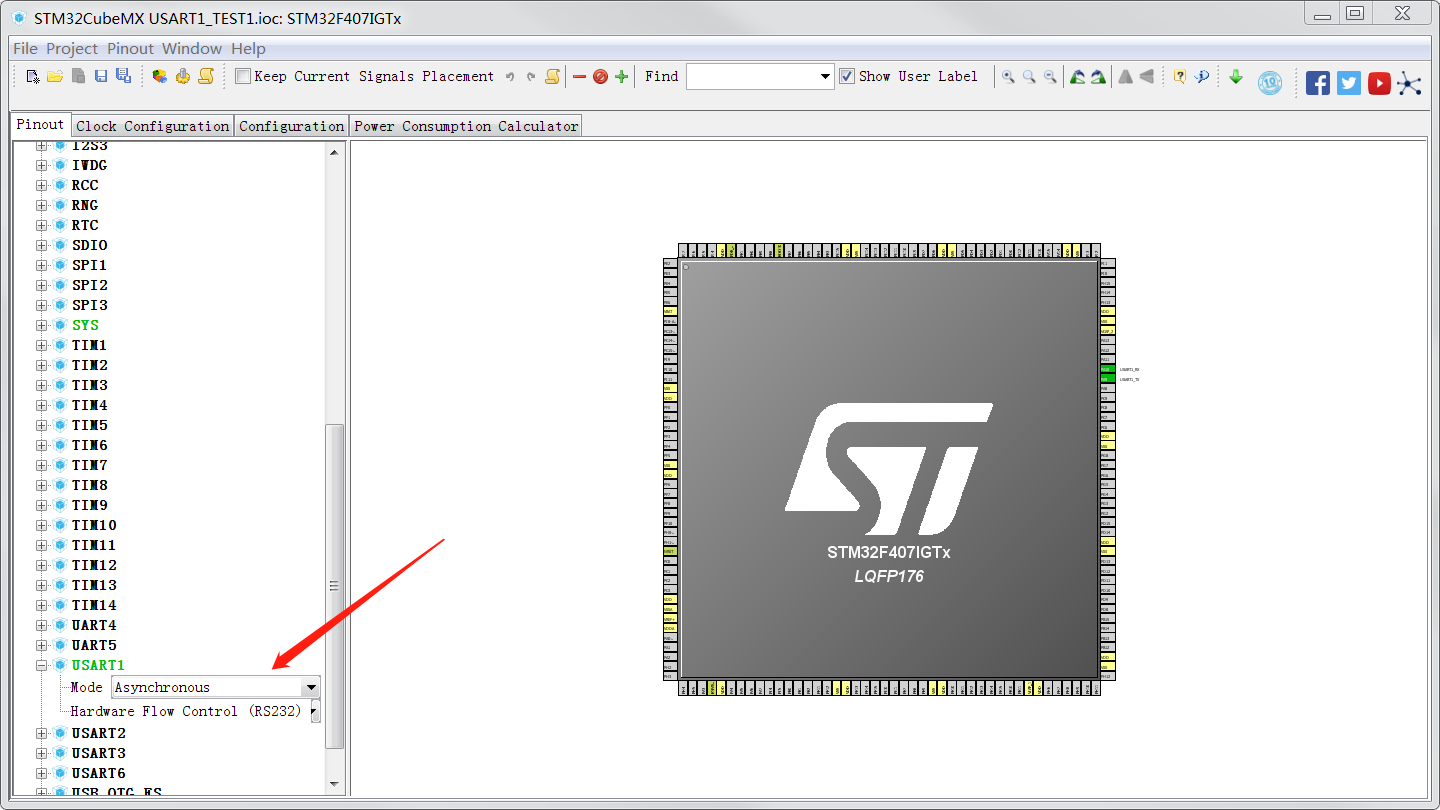Click the Redo arrow icon
This screenshot has width=1440, height=810.
coord(531,76)
